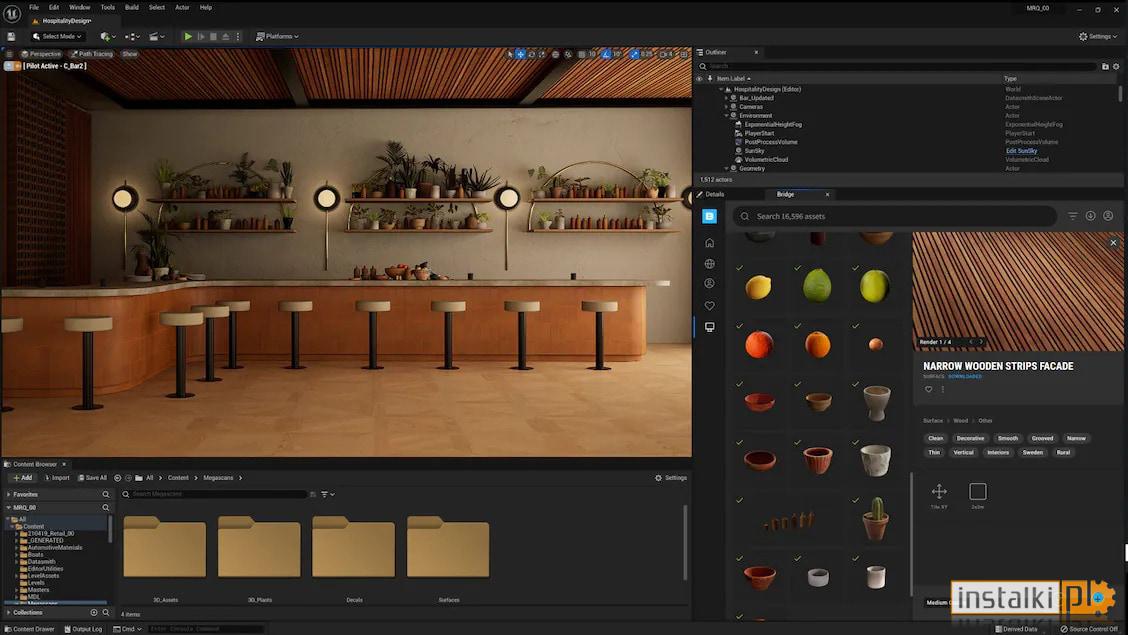Toggle Outliner visibility column eye icon
The height and width of the screenshot is (635, 1128).
coord(699,78)
